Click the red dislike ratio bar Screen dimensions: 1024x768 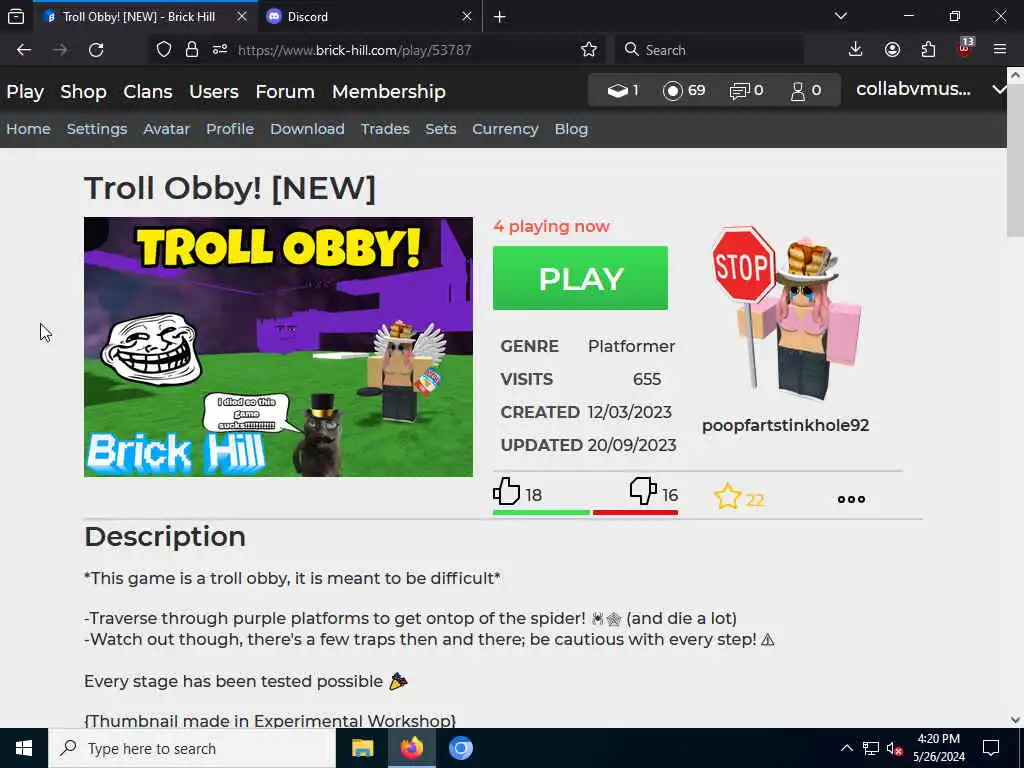click(635, 513)
